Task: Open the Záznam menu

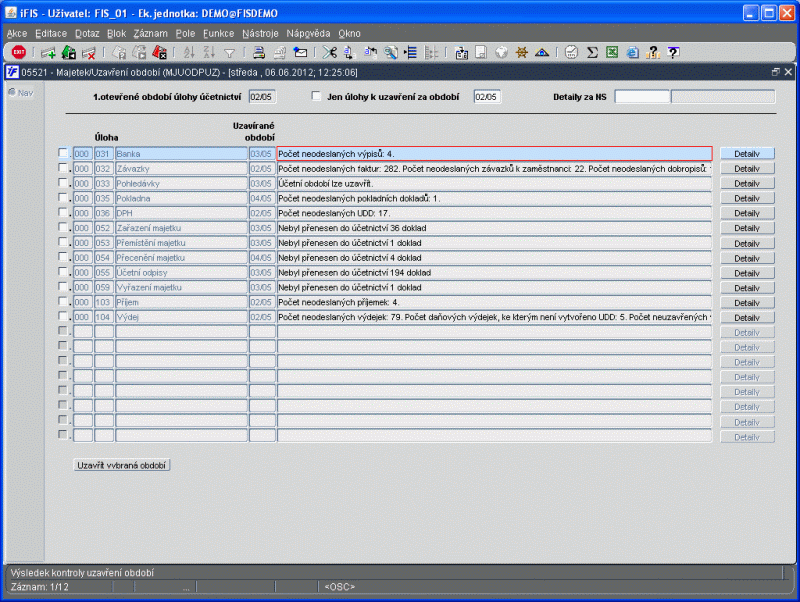Action: [151, 34]
